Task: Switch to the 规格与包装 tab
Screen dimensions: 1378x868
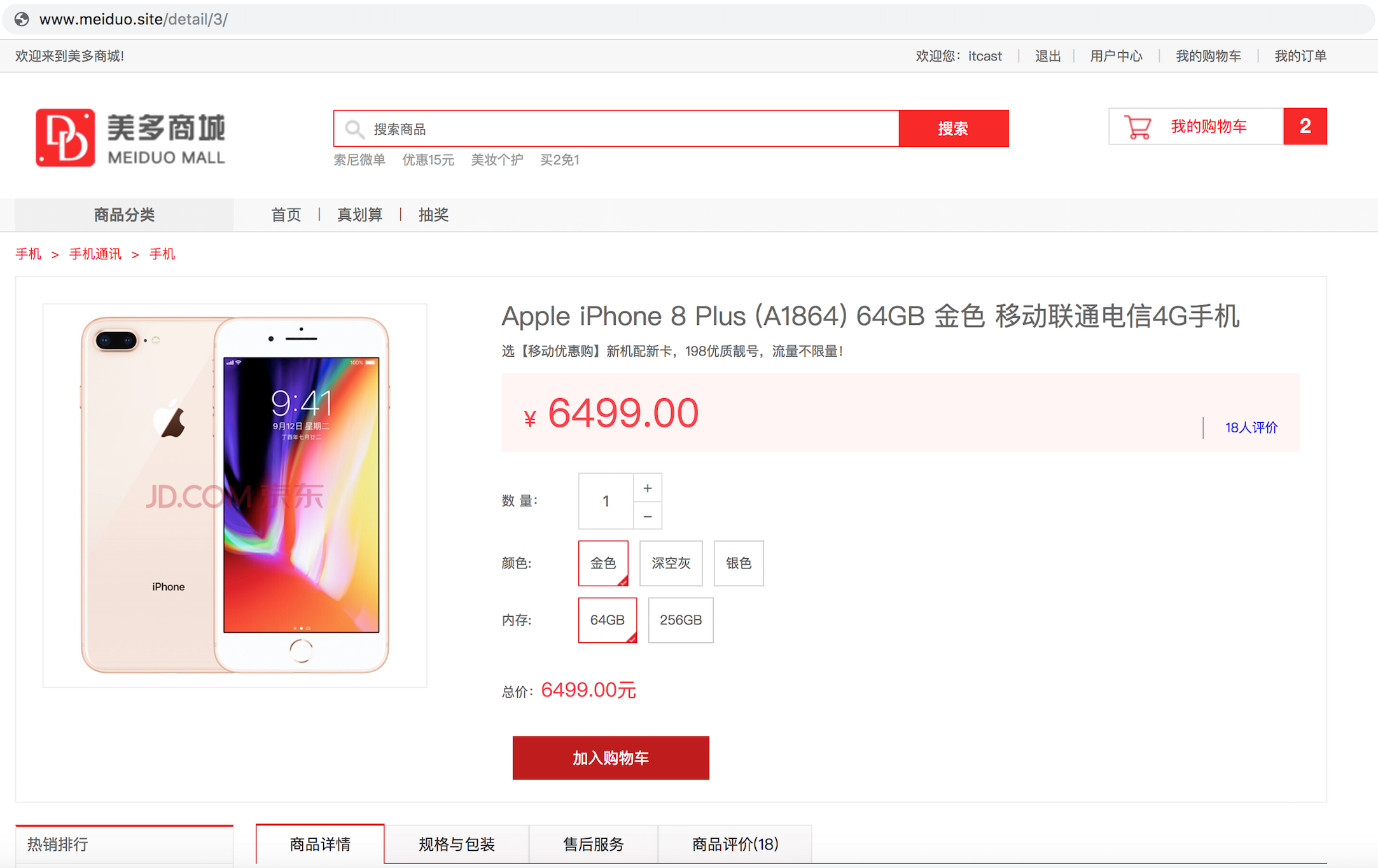Action: click(x=457, y=844)
